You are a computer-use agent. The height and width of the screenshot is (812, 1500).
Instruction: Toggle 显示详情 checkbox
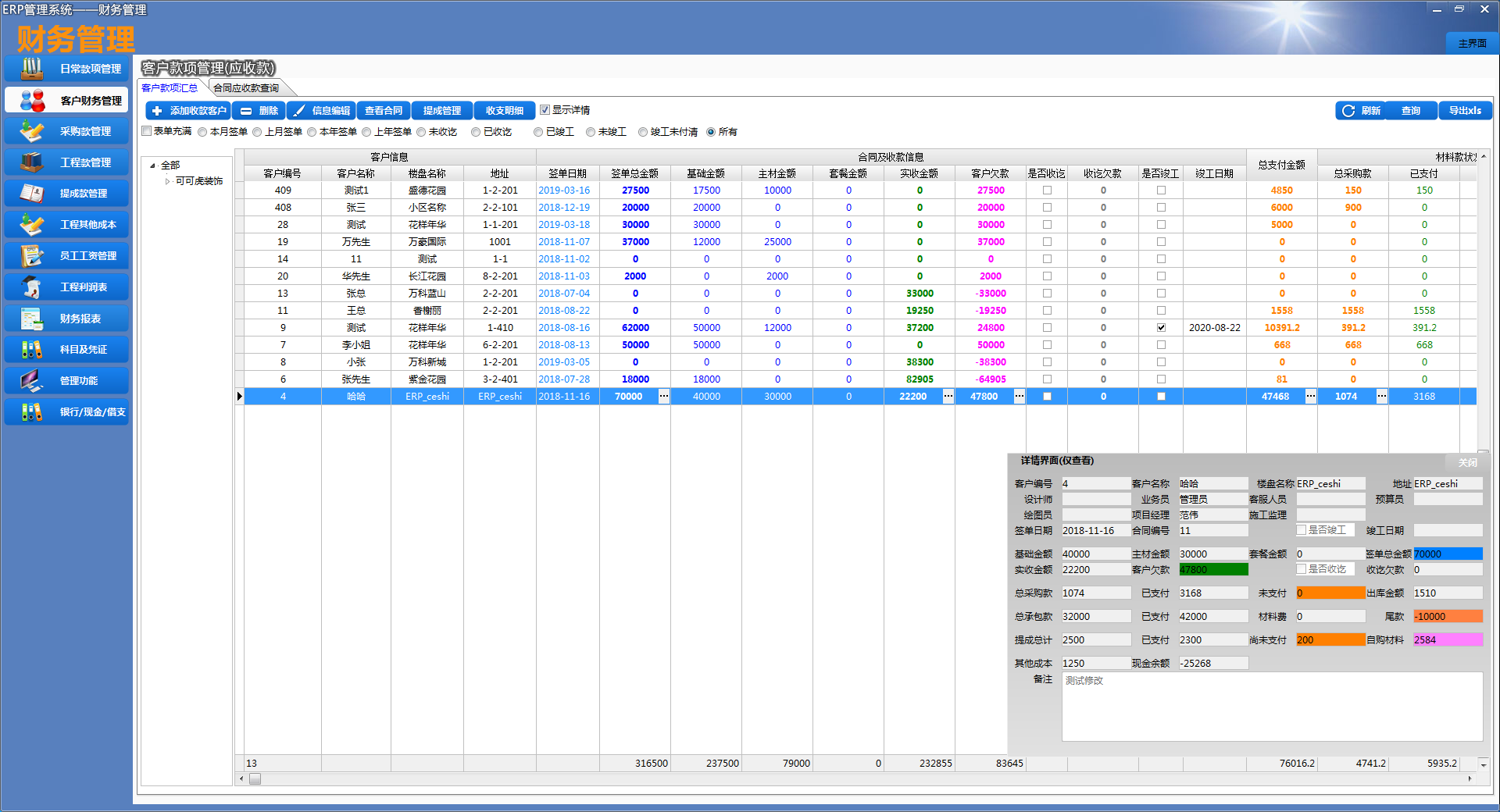(545, 110)
